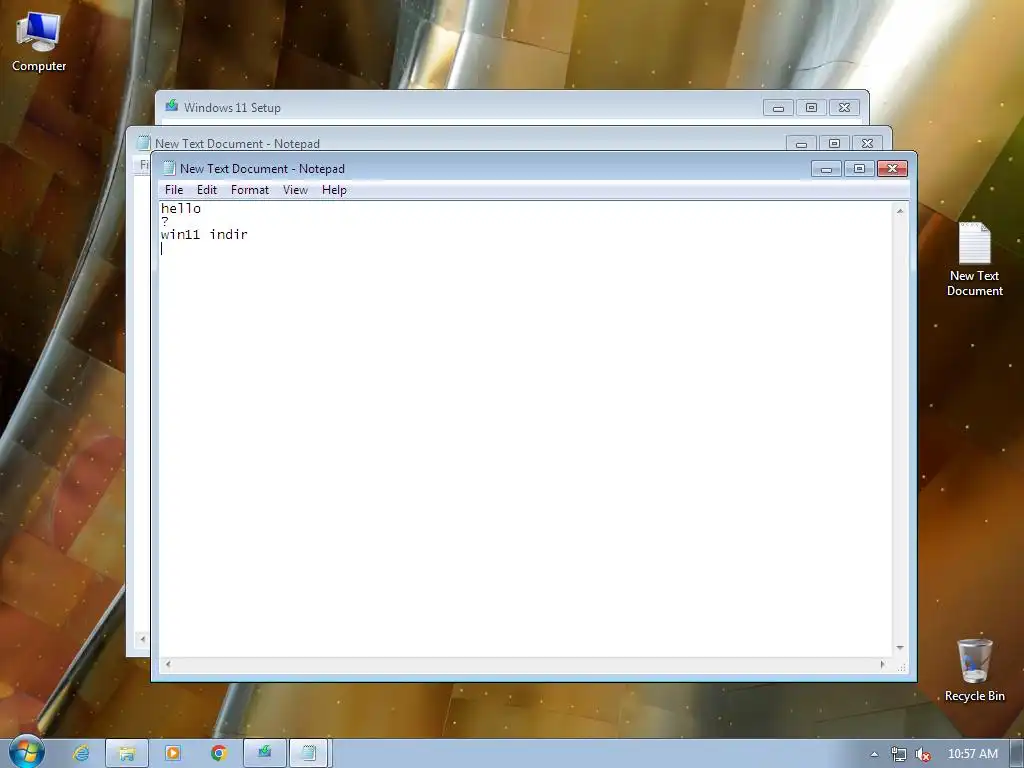
Task: Open the Format menu in Notepad
Action: [x=249, y=190]
